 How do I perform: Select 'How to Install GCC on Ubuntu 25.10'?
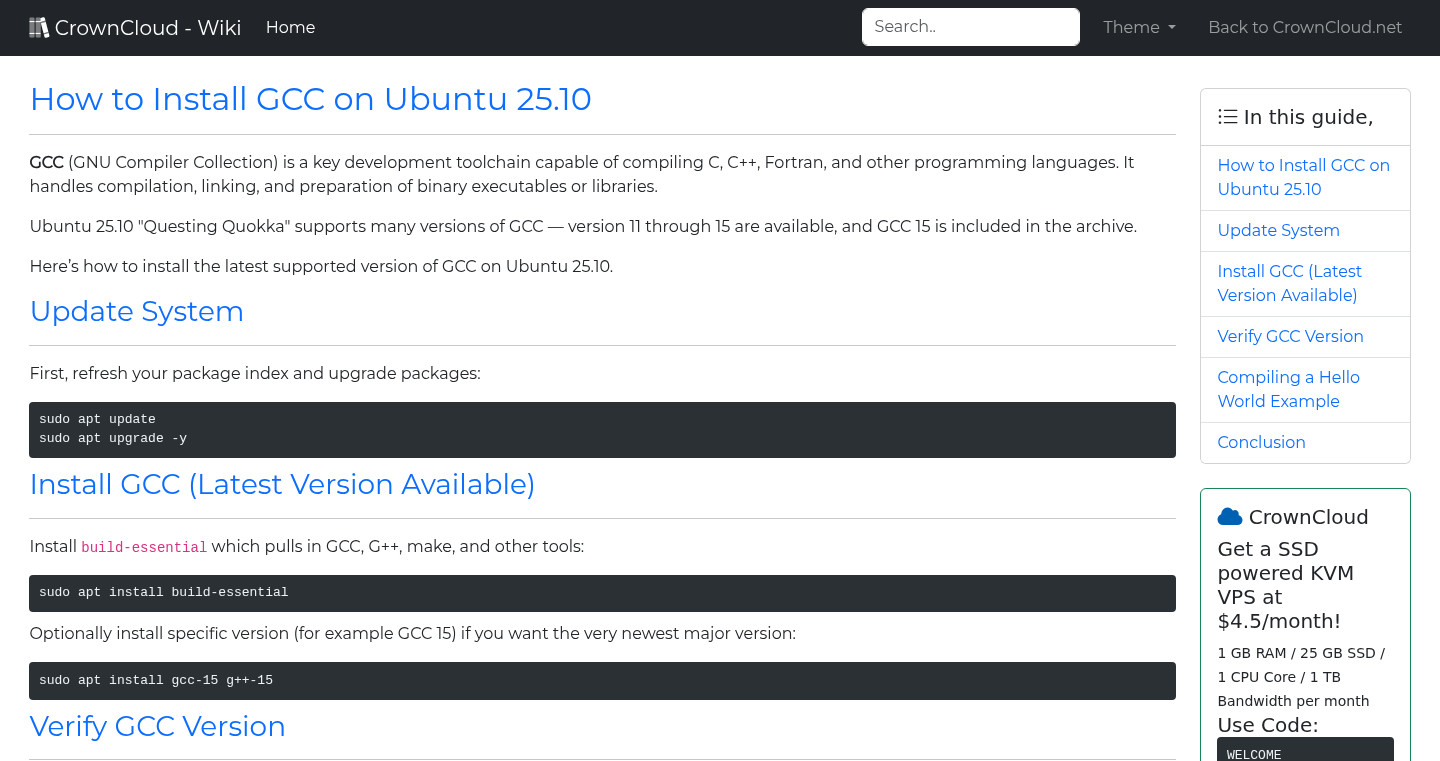[x=1303, y=177]
